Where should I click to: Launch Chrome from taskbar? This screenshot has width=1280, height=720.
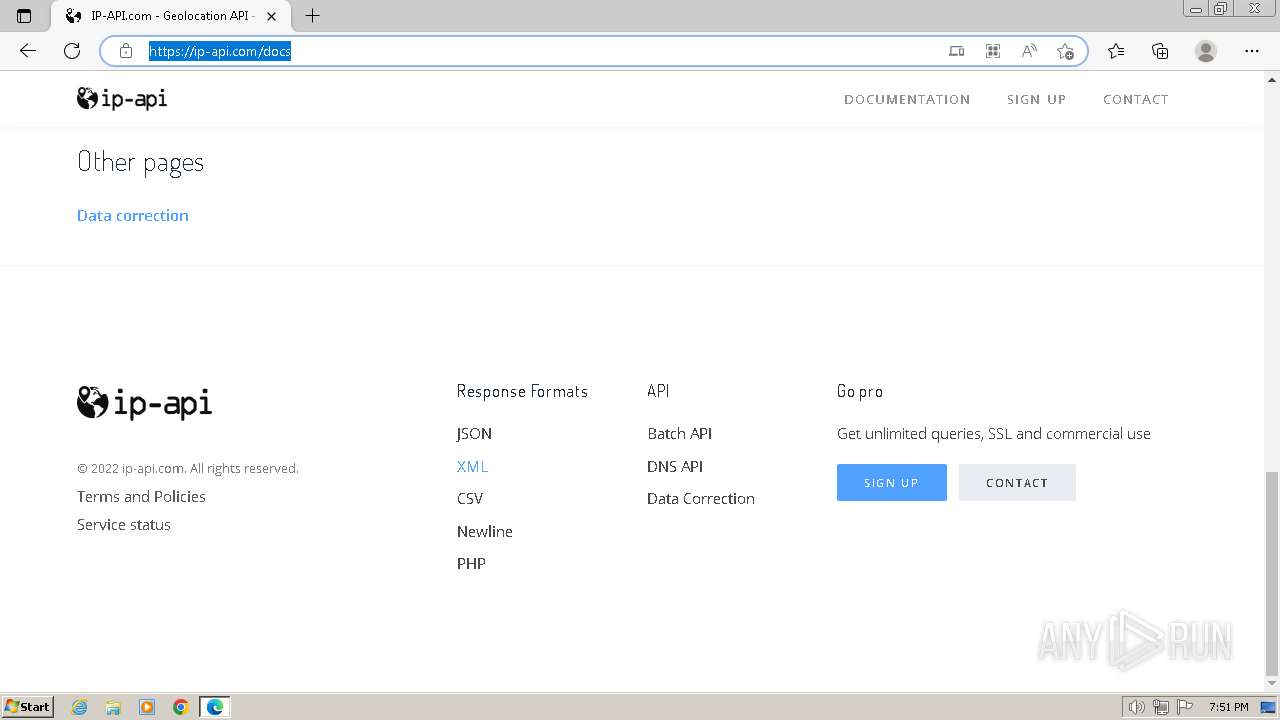(181, 707)
